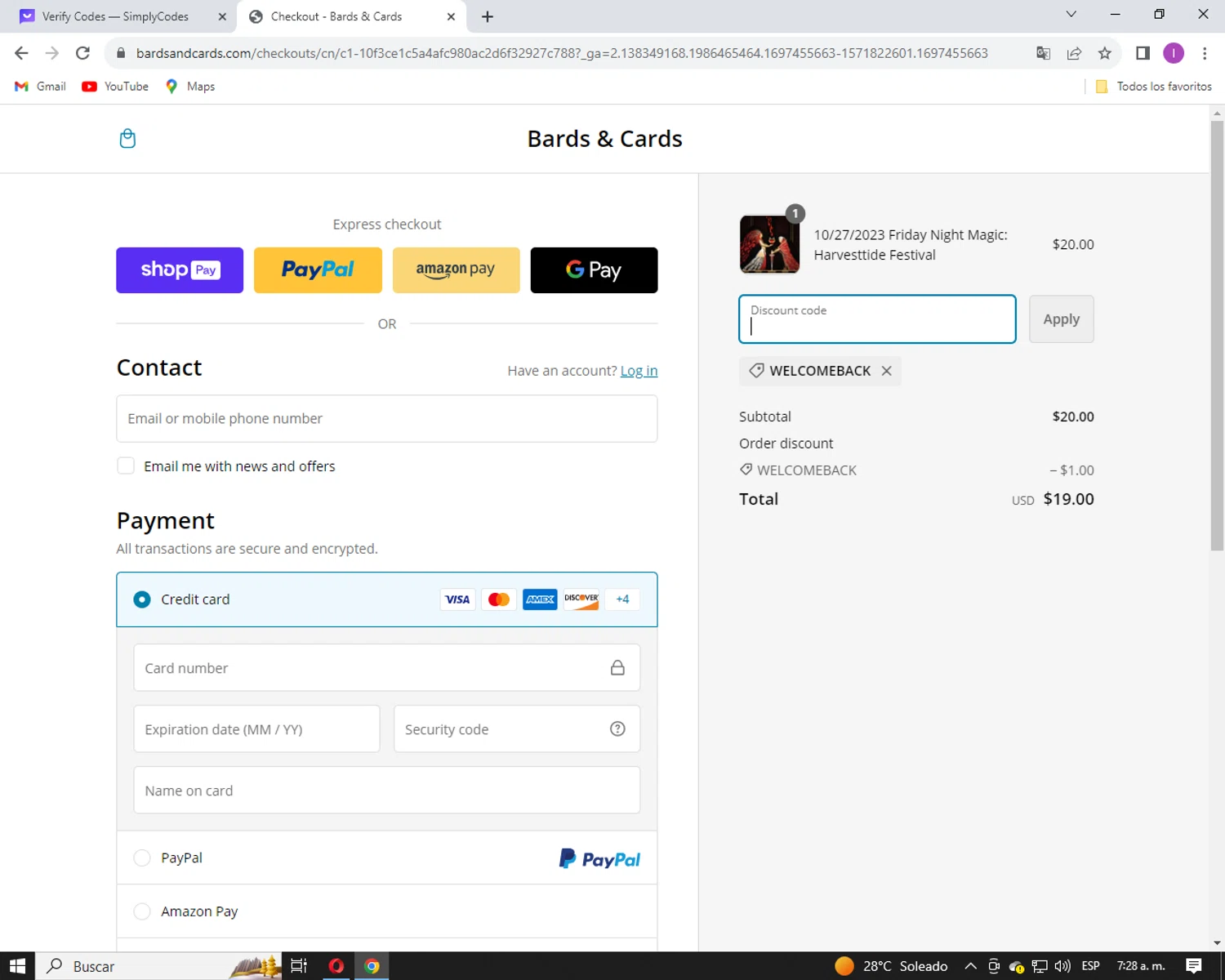The width and height of the screenshot is (1225, 980).
Task: Remove the WELCOMEBACK discount code tag
Action: (x=886, y=371)
